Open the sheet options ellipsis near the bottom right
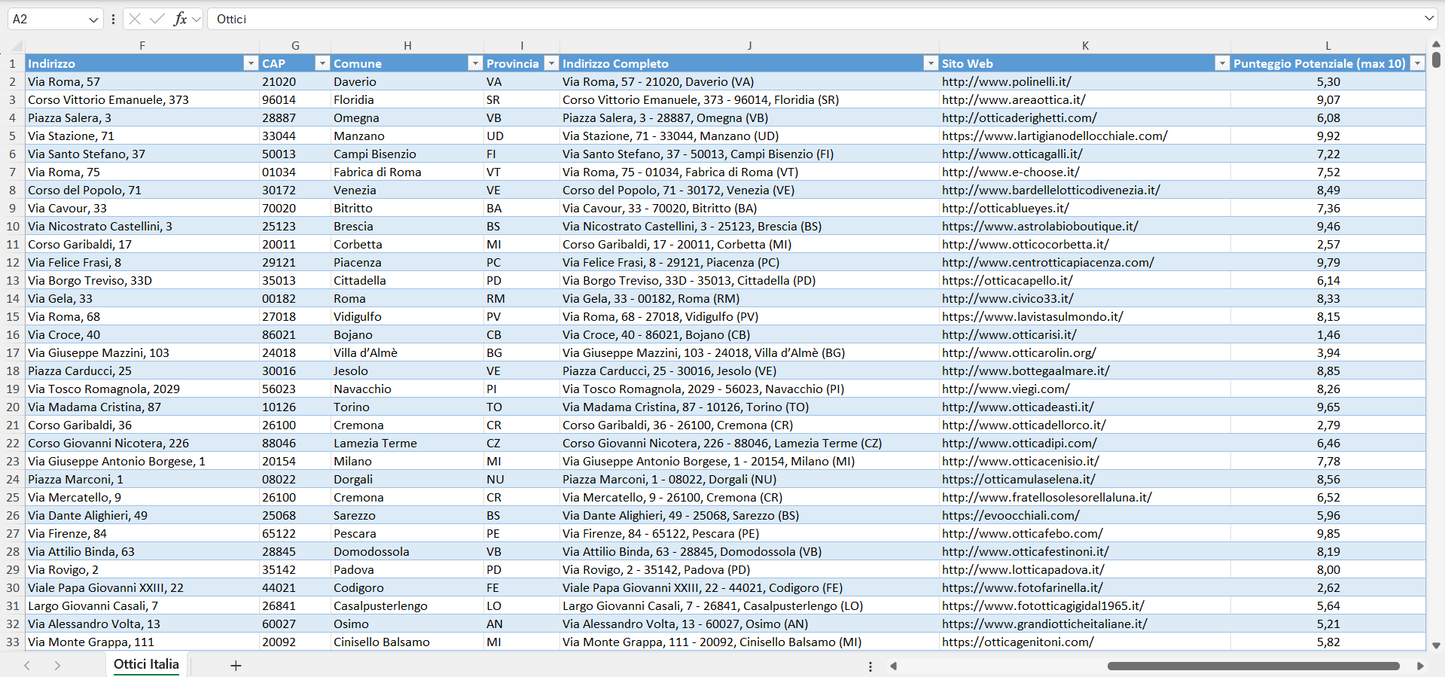The width and height of the screenshot is (1445, 677). tap(869, 665)
